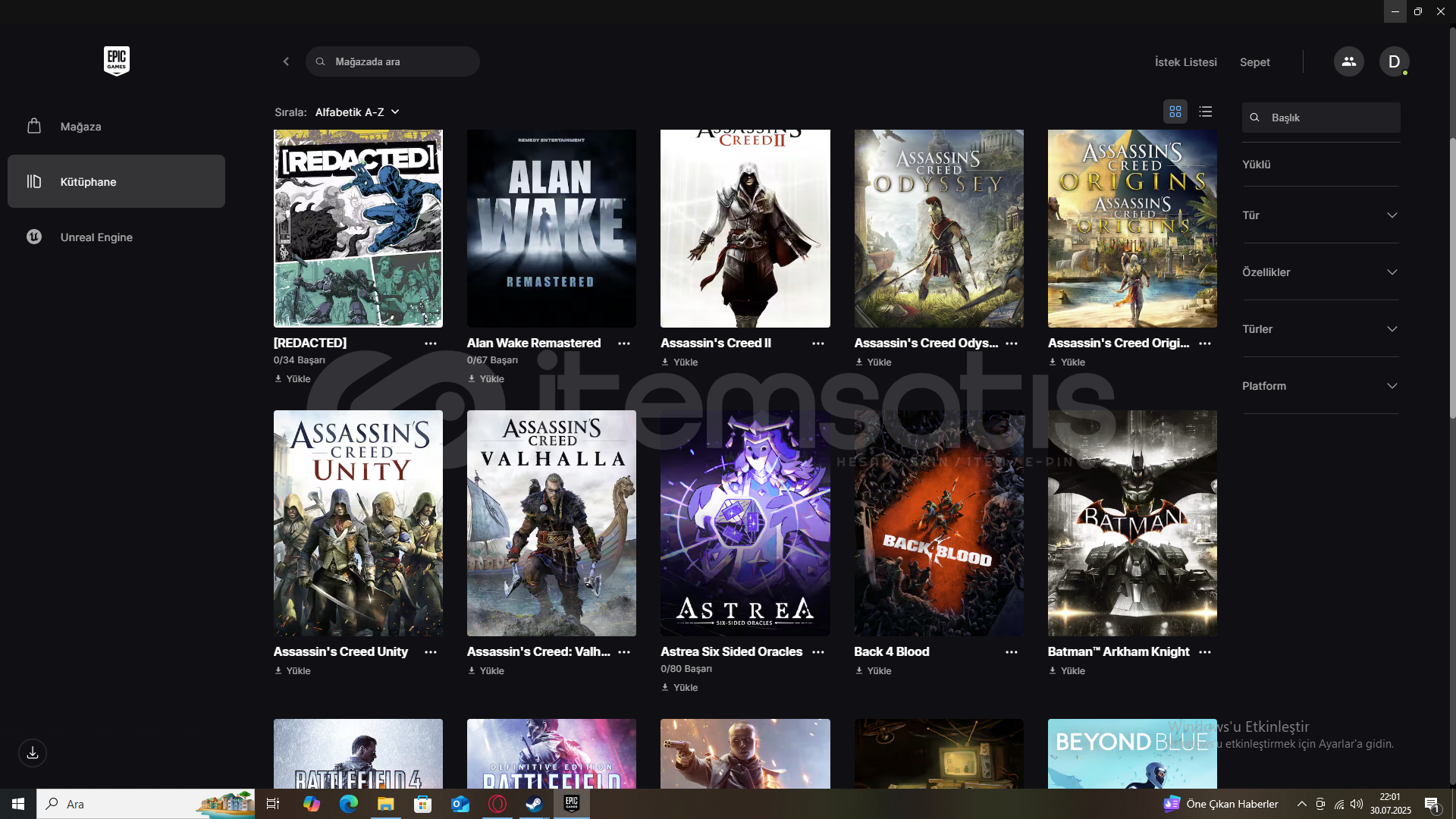
Task: Click the Epic Games logo
Action: [x=117, y=61]
